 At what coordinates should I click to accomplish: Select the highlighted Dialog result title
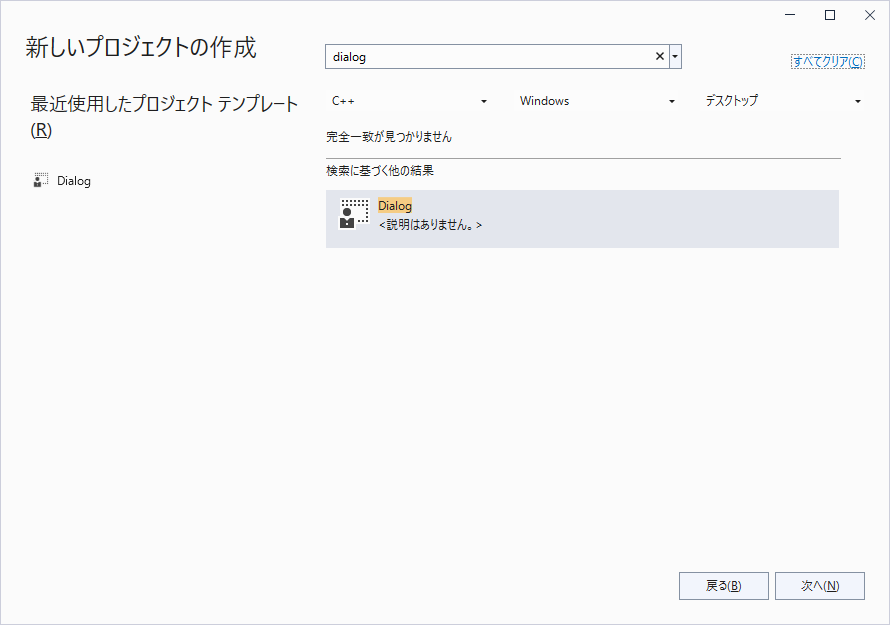(395, 206)
